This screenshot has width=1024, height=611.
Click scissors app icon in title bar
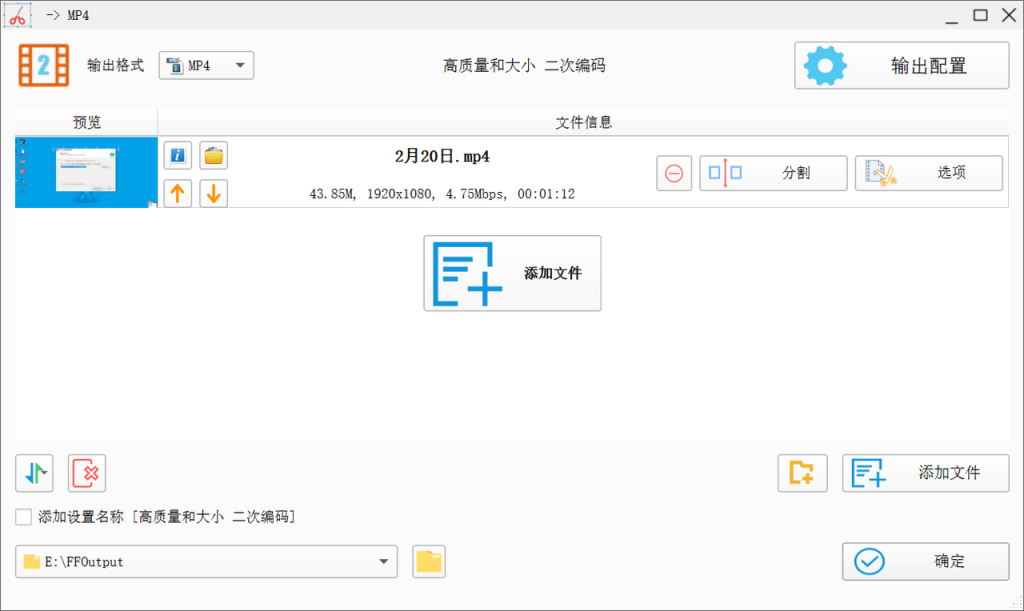17,15
